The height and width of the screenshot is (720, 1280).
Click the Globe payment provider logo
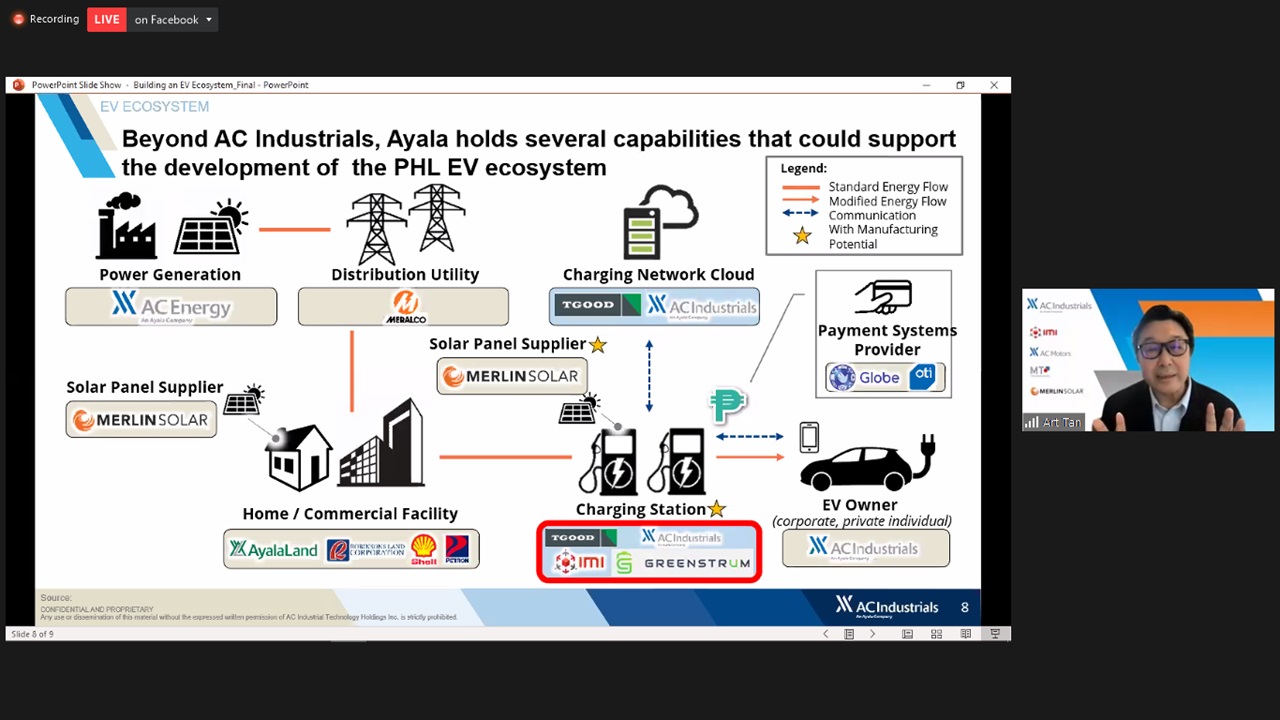[864, 377]
